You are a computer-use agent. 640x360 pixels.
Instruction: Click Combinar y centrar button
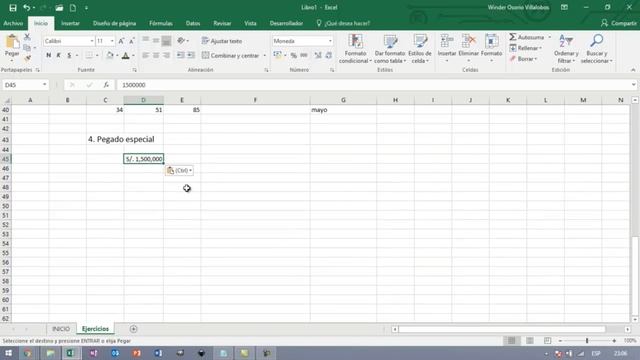[x=231, y=55]
